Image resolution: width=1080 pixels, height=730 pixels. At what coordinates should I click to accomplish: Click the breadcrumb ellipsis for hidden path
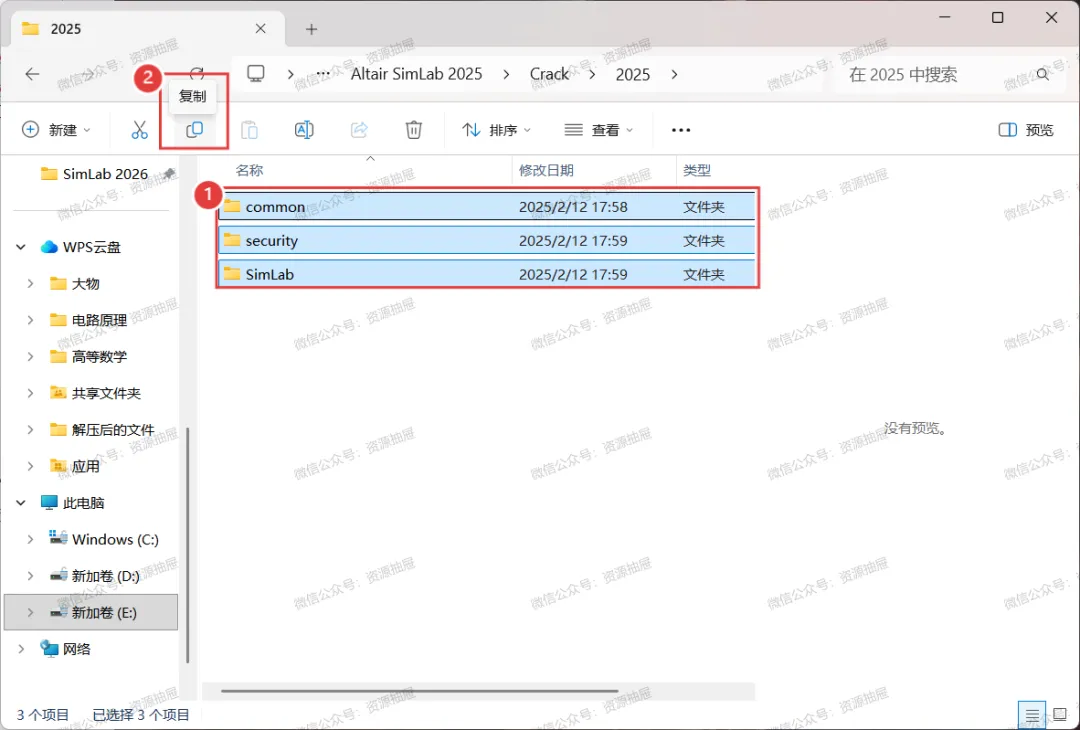point(322,74)
